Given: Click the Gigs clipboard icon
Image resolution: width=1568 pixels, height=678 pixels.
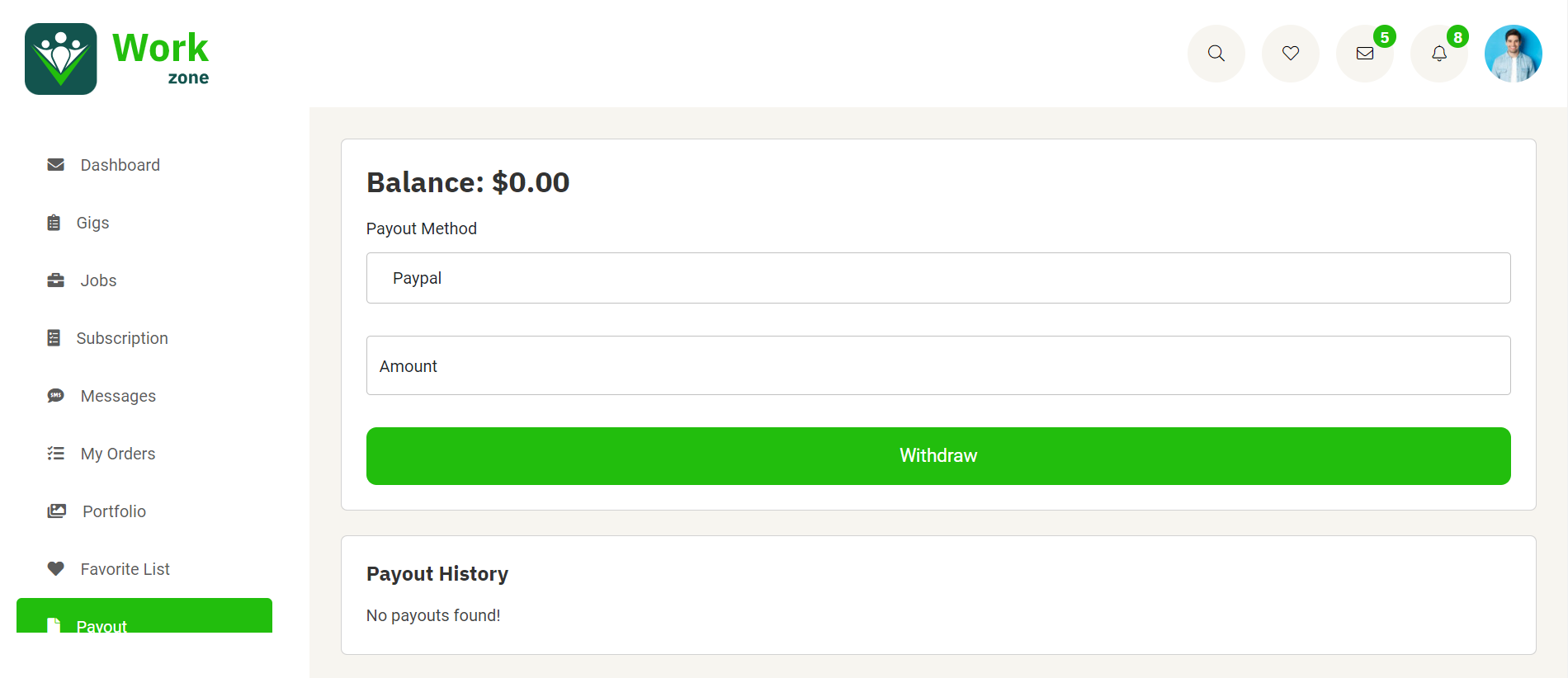Looking at the screenshot, I should 54,223.
